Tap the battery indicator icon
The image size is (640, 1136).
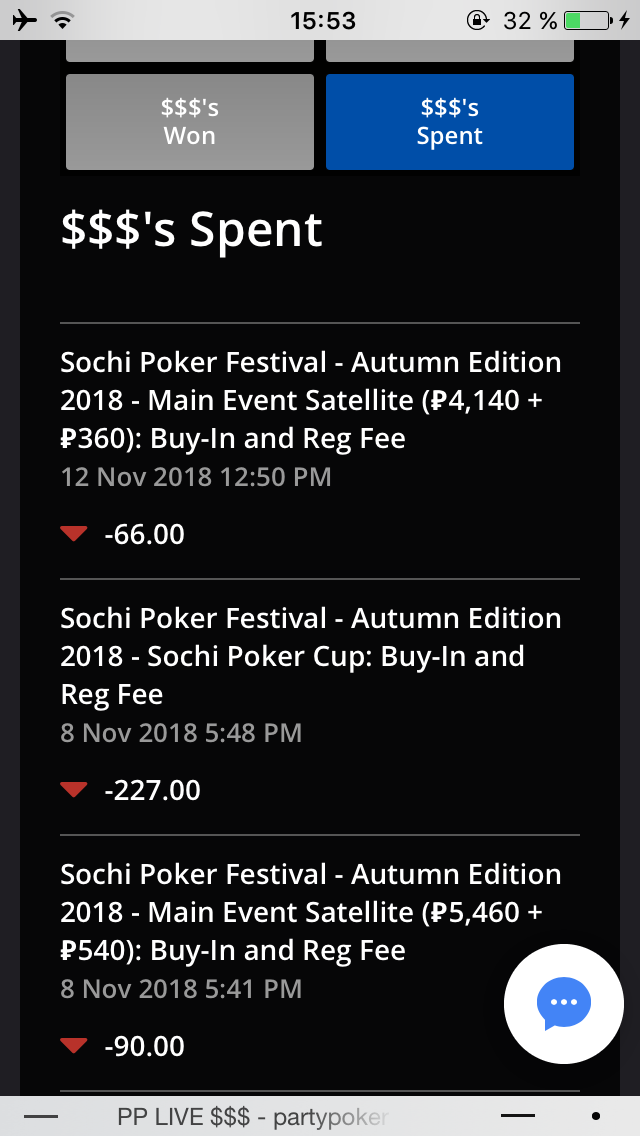coord(586,20)
